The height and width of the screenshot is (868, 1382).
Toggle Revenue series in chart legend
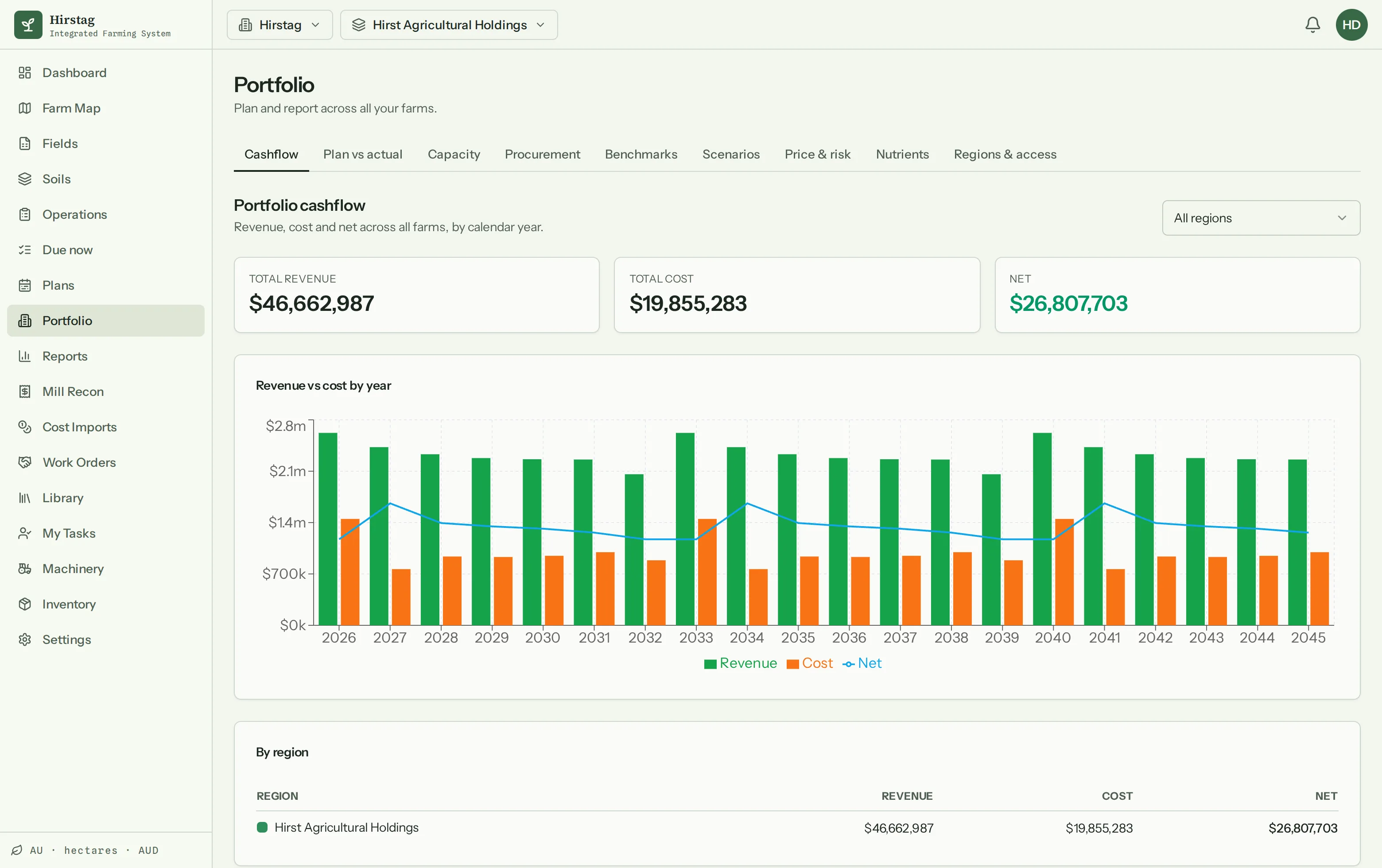click(740, 663)
